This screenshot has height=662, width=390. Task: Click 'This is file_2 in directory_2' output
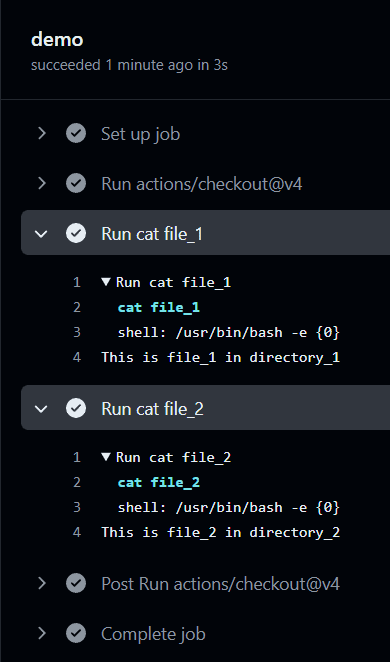221,533
